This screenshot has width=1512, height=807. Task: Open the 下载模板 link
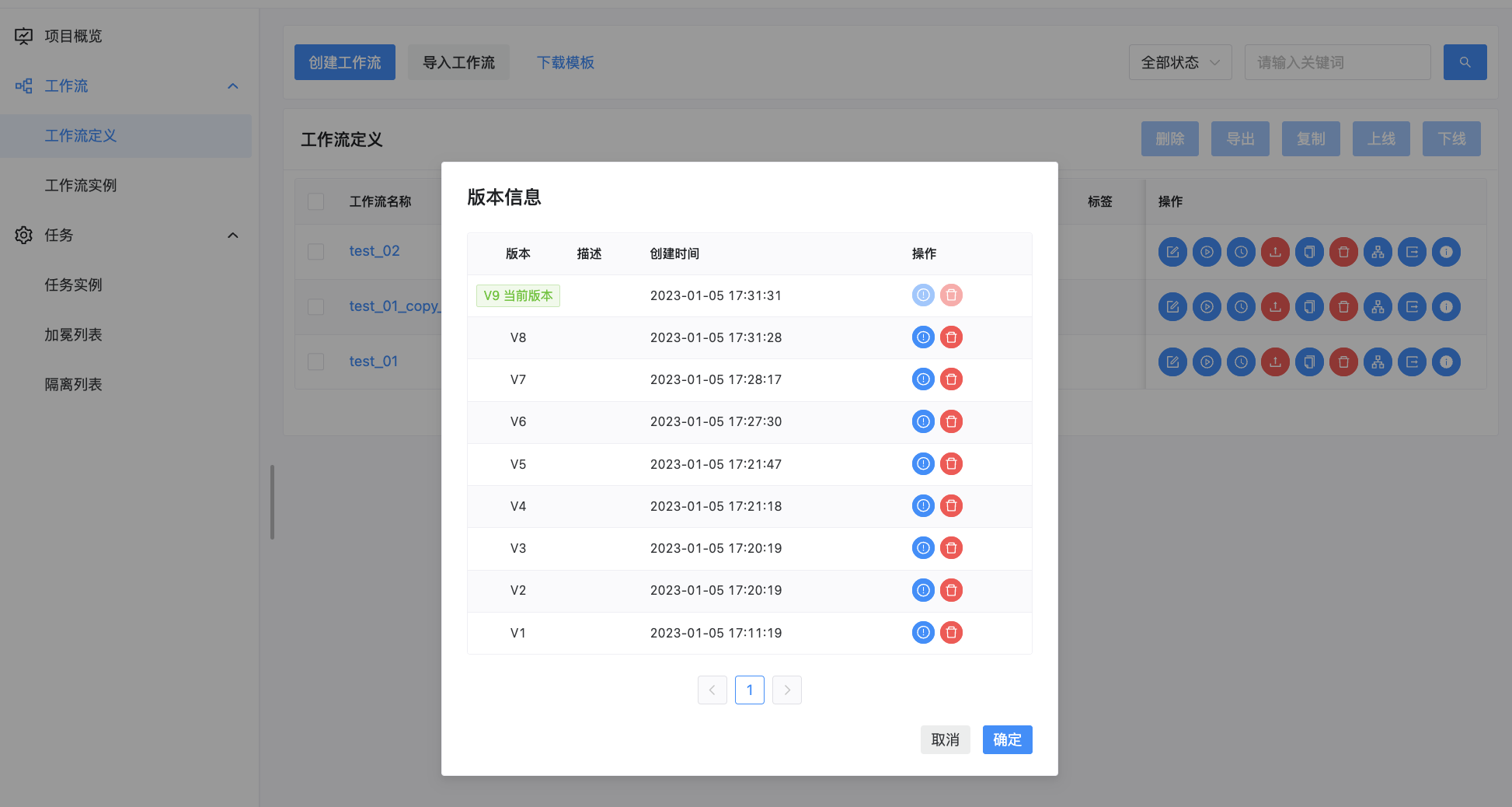(x=565, y=62)
